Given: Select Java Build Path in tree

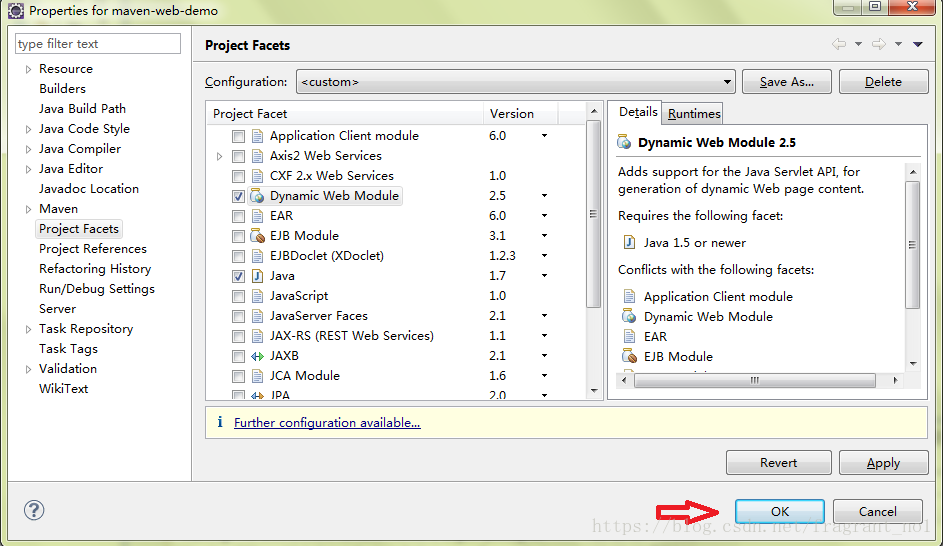Looking at the screenshot, I should (82, 109).
